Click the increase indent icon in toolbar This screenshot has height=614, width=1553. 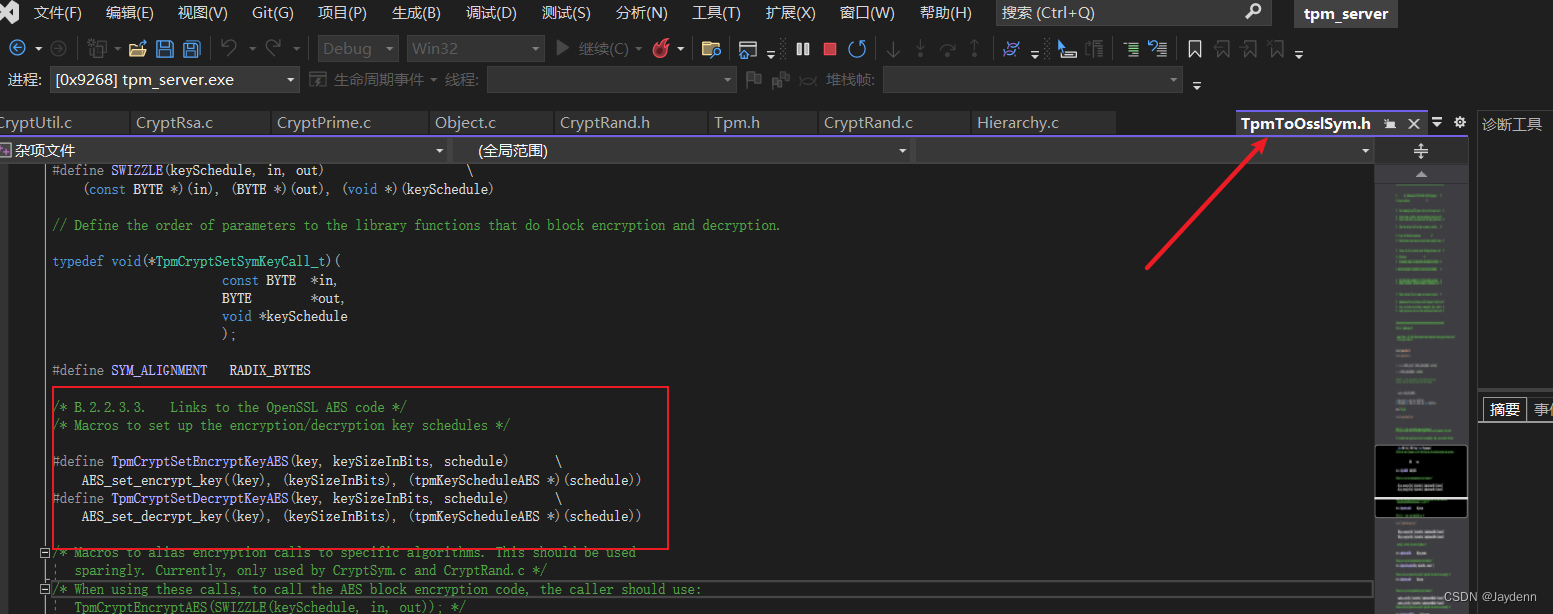point(1131,48)
